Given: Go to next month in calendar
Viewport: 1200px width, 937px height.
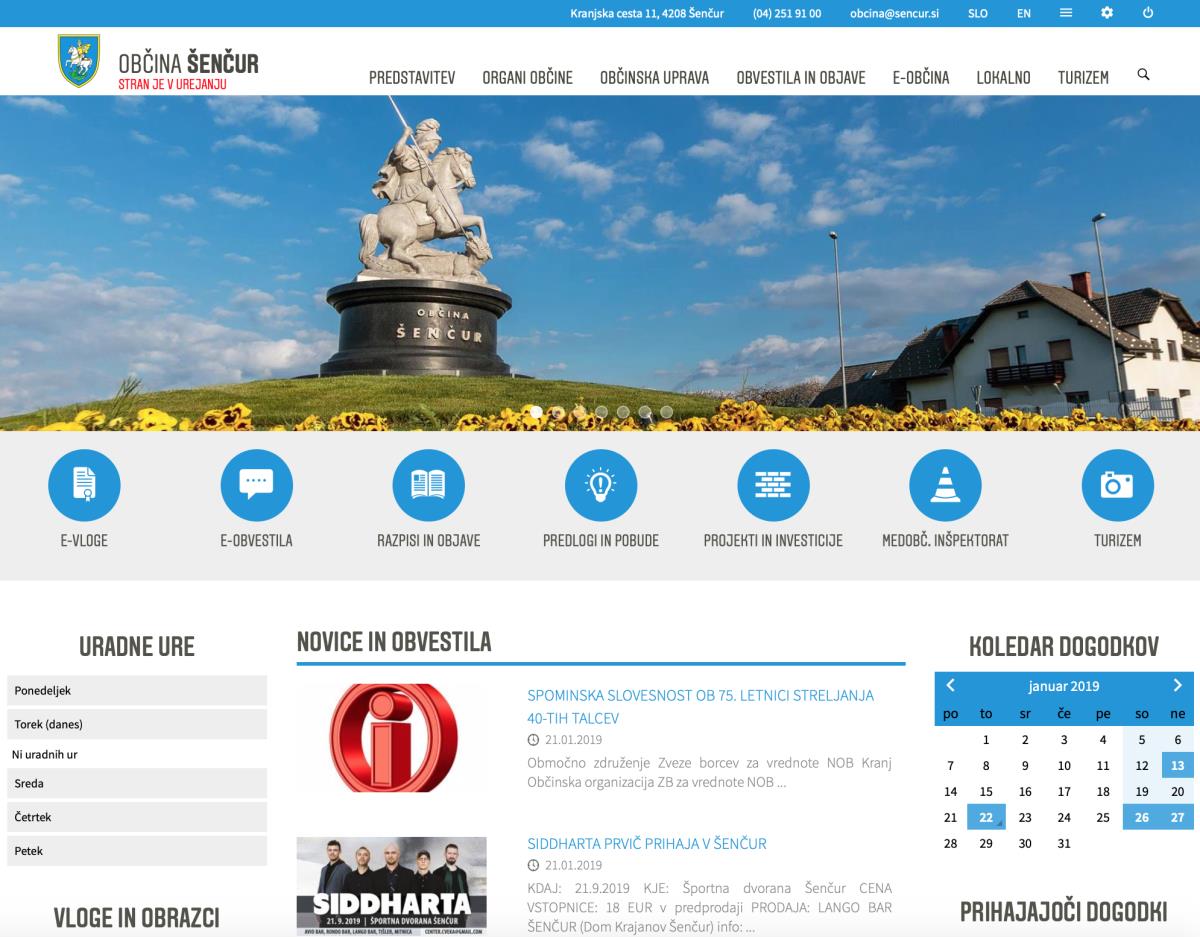Looking at the screenshot, I should tap(1177, 685).
